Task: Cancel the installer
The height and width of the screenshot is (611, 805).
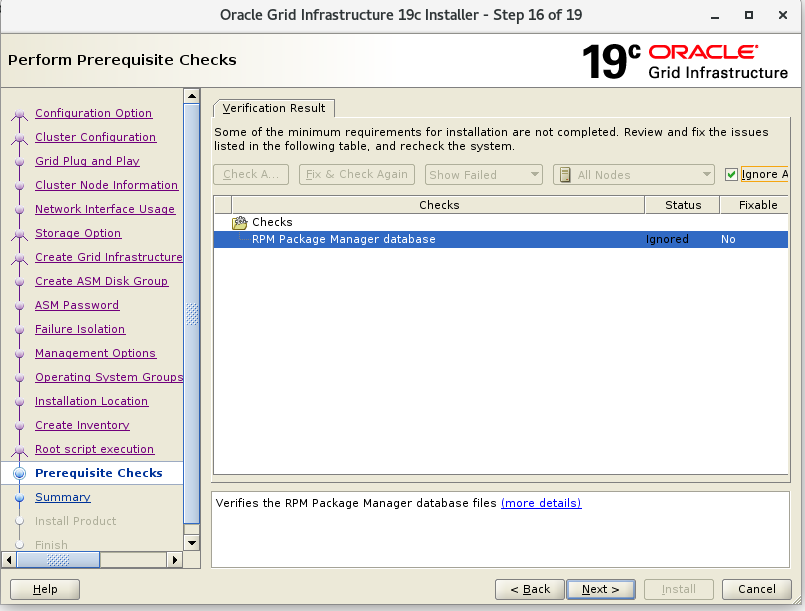Action: pos(757,589)
